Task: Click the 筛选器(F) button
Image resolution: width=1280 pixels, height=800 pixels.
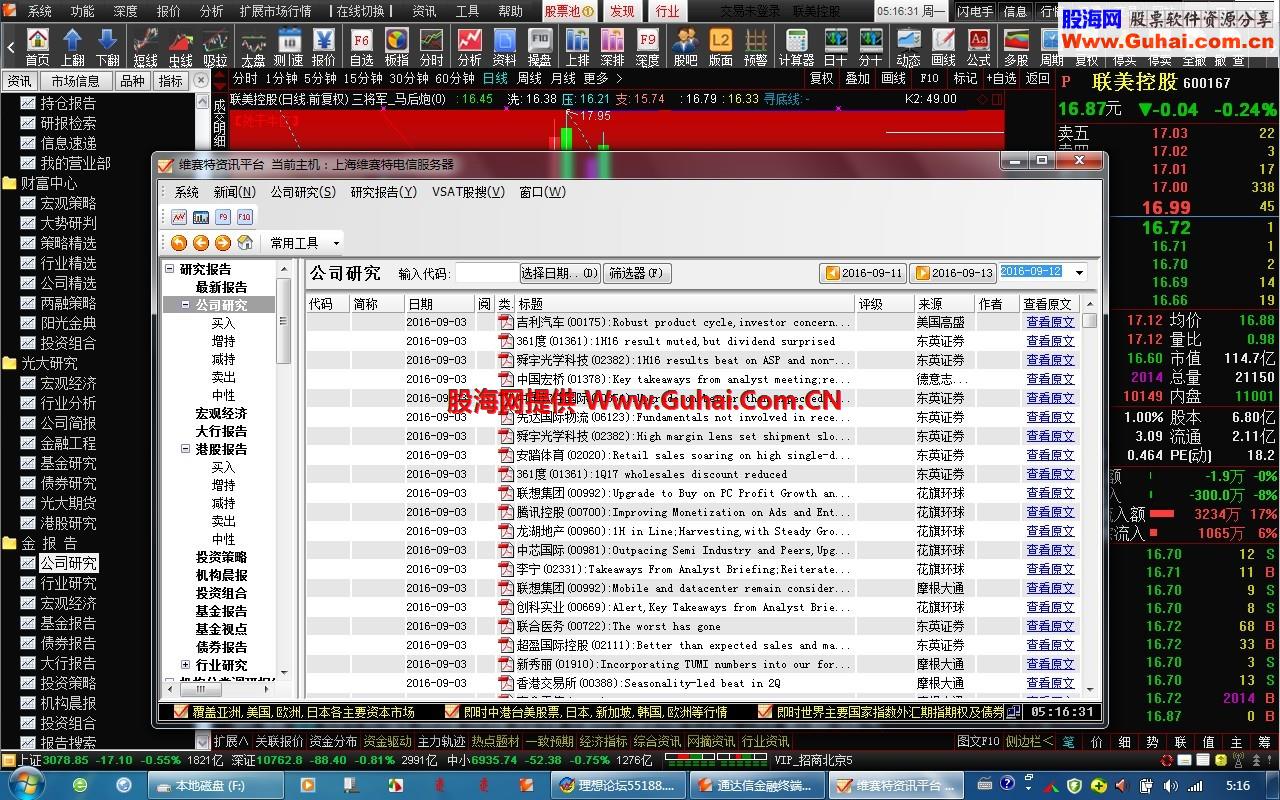Action: coord(637,273)
